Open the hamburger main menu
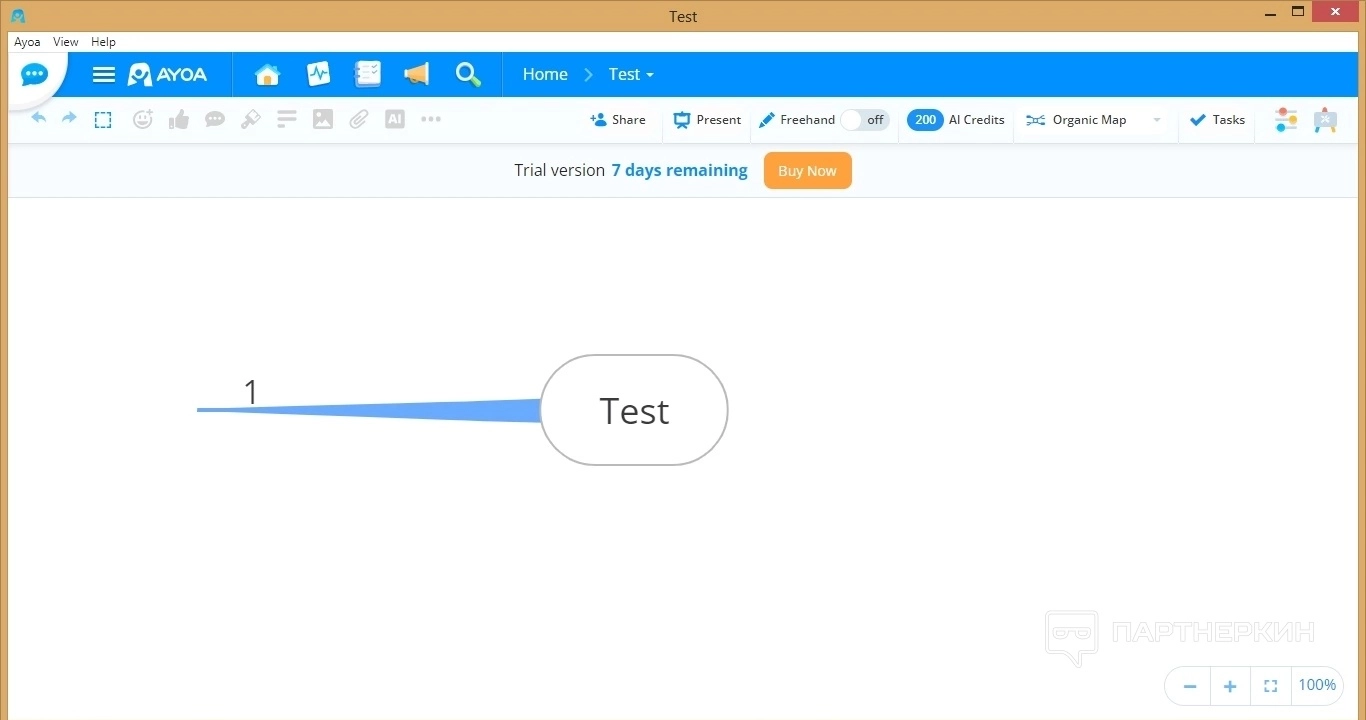 (x=104, y=75)
